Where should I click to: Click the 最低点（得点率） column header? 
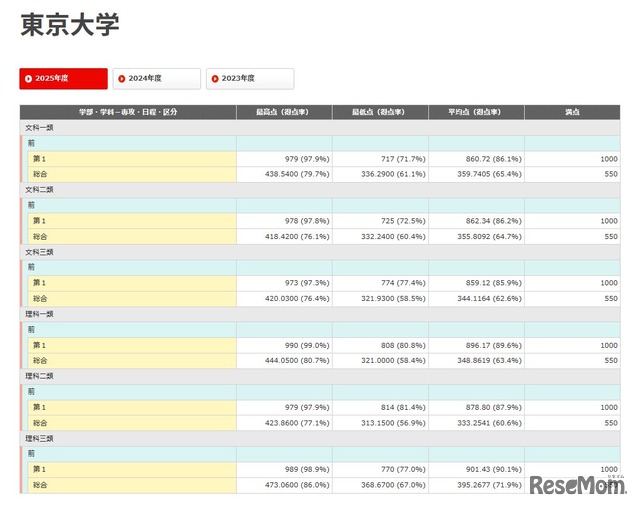380,112
